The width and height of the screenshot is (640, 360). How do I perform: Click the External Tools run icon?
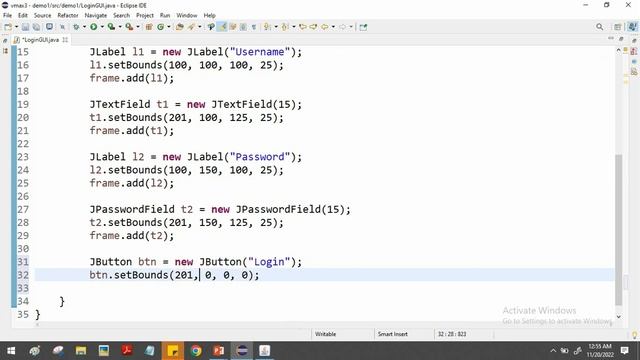[x=129, y=27]
